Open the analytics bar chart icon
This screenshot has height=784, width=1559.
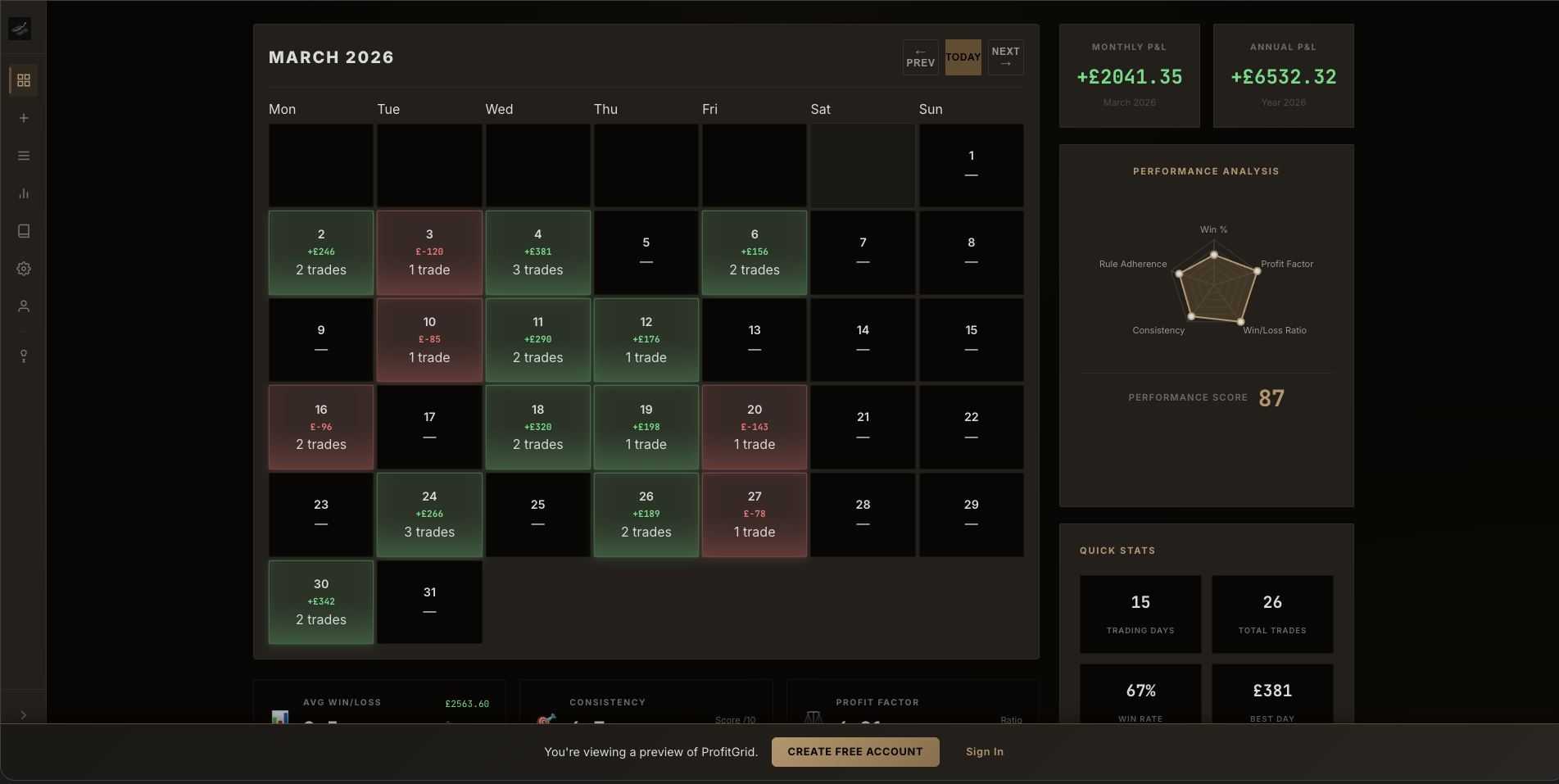pyautogui.click(x=24, y=193)
